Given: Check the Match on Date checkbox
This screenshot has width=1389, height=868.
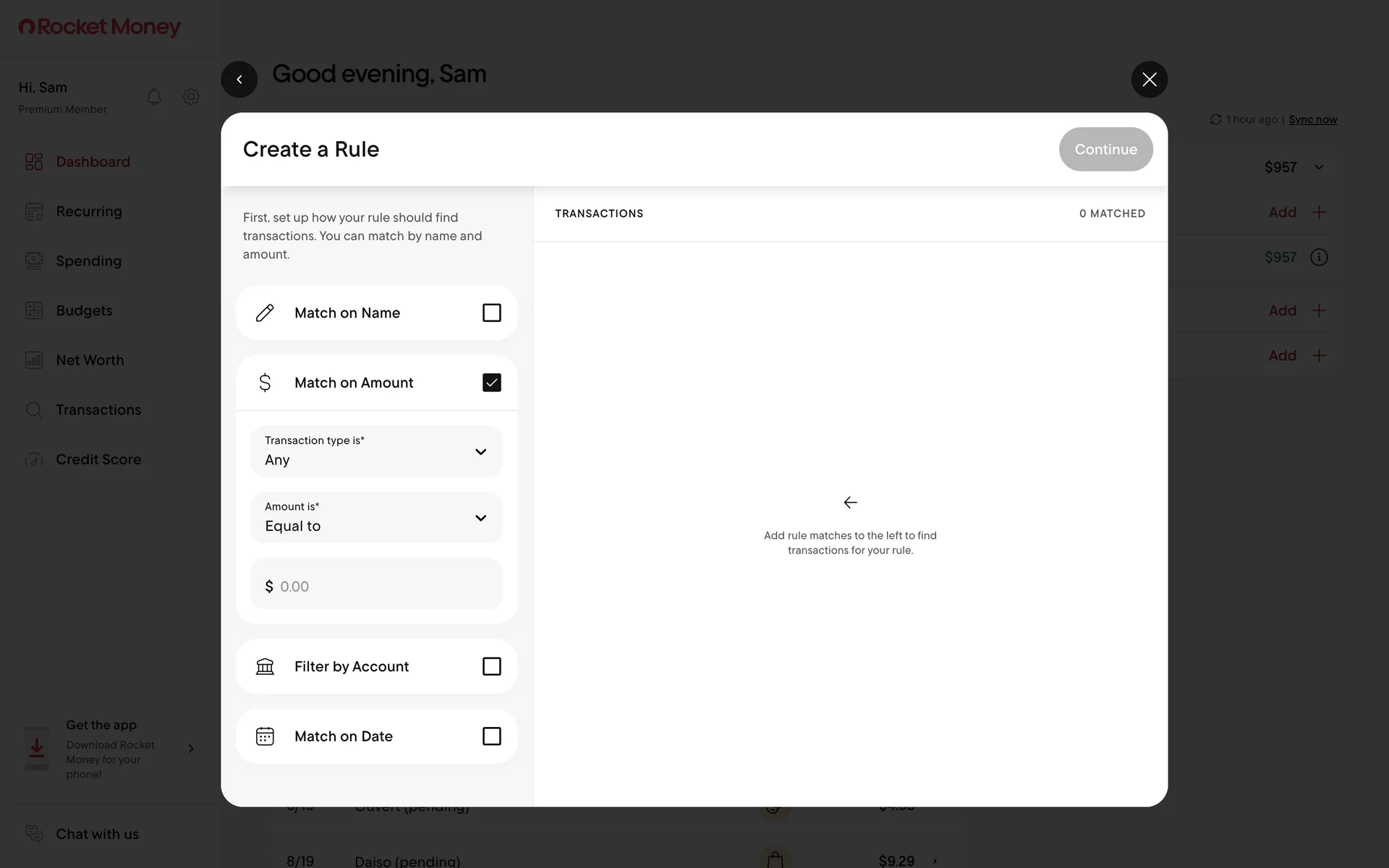Looking at the screenshot, I should pyautogui.click(x=491, y=736).
